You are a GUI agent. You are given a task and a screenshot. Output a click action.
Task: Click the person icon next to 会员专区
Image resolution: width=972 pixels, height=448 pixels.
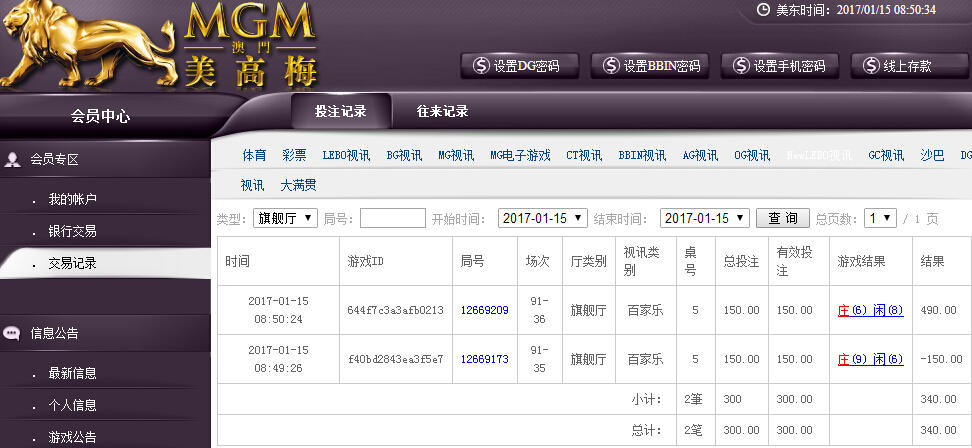point(12,159)
